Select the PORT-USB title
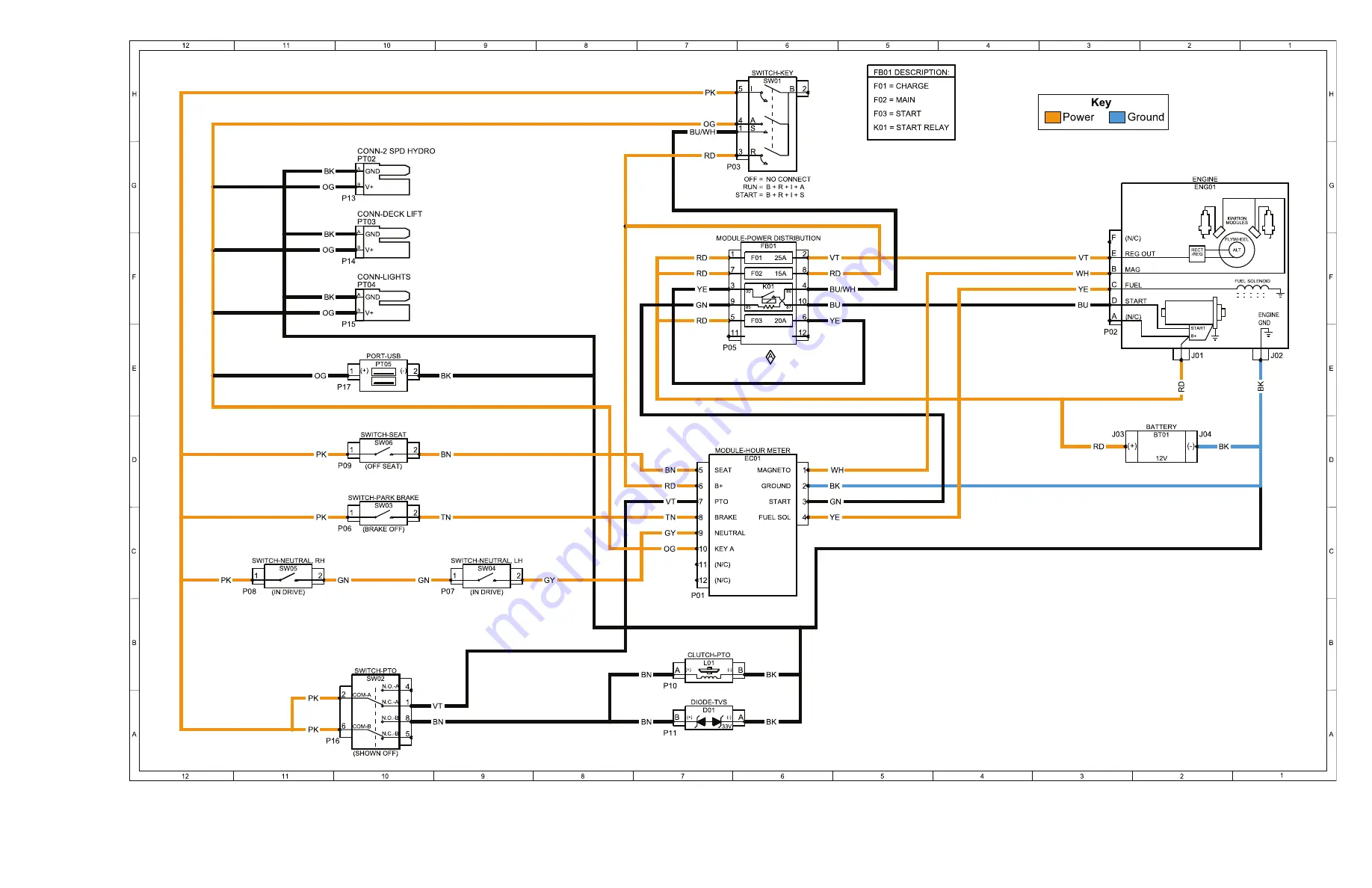The height and width of the screenshot is (888, 1372). coord(383,357)
